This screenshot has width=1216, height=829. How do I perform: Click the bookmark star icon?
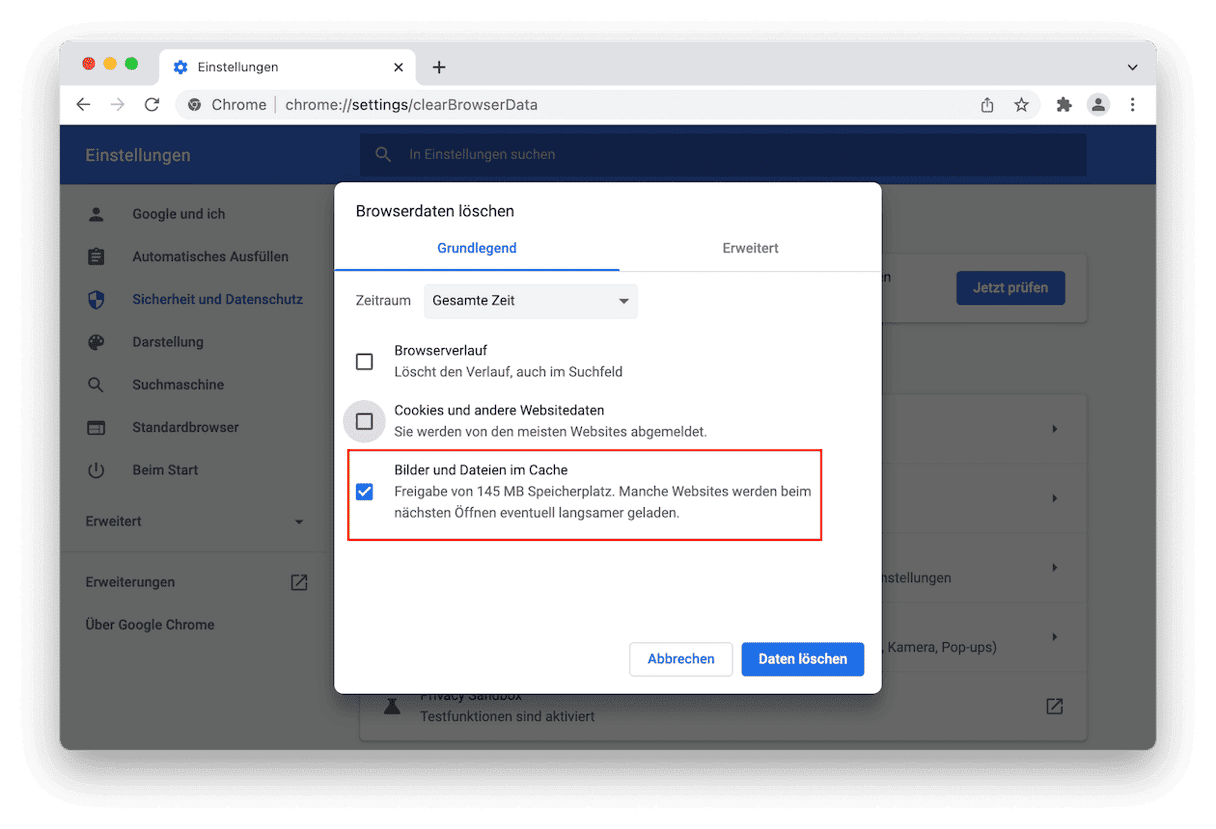coord(1021,105)
